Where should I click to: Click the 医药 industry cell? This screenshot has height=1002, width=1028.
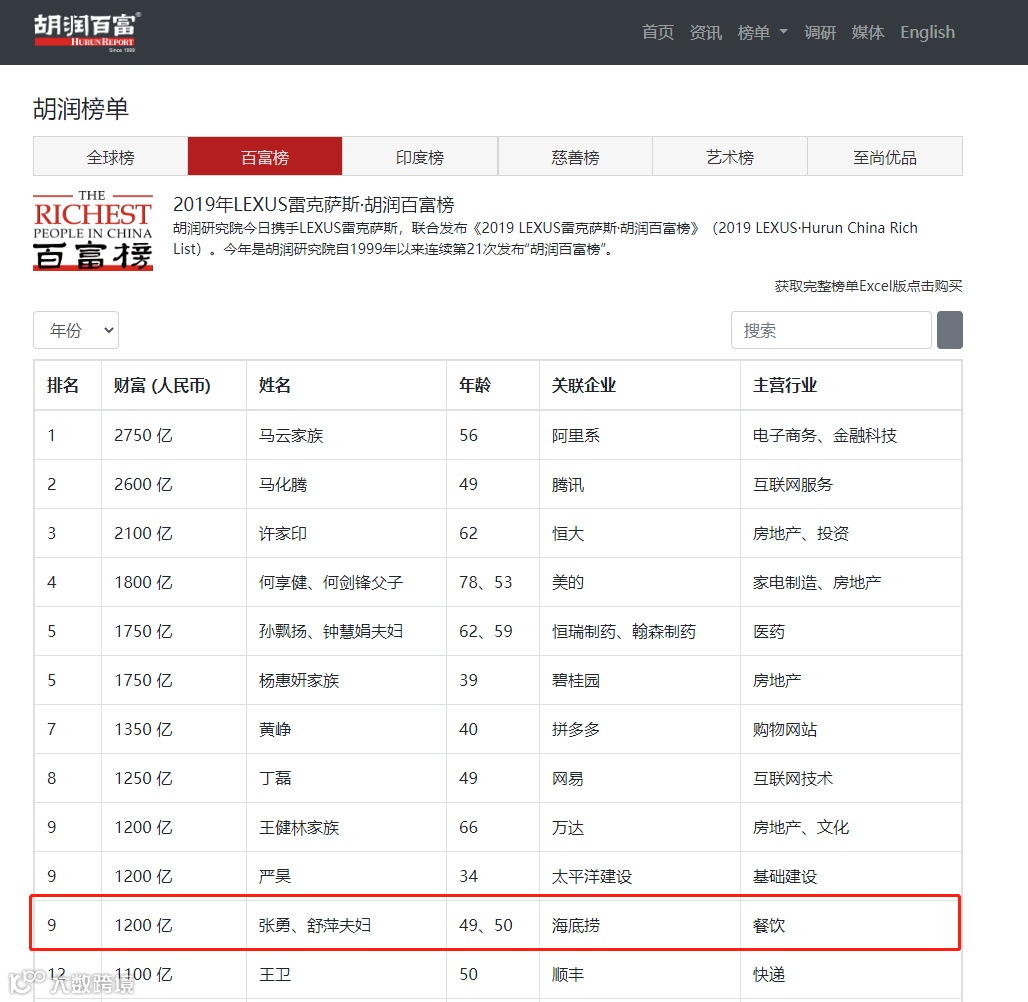(768, 631)
